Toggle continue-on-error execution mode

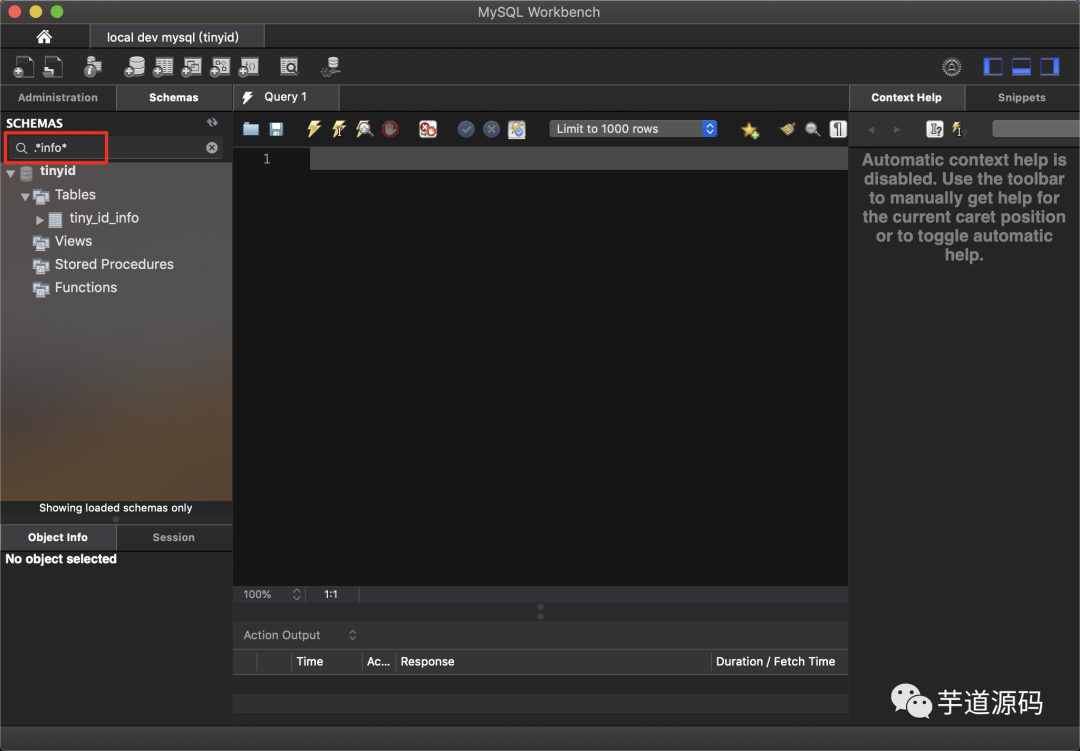[428, 129]
